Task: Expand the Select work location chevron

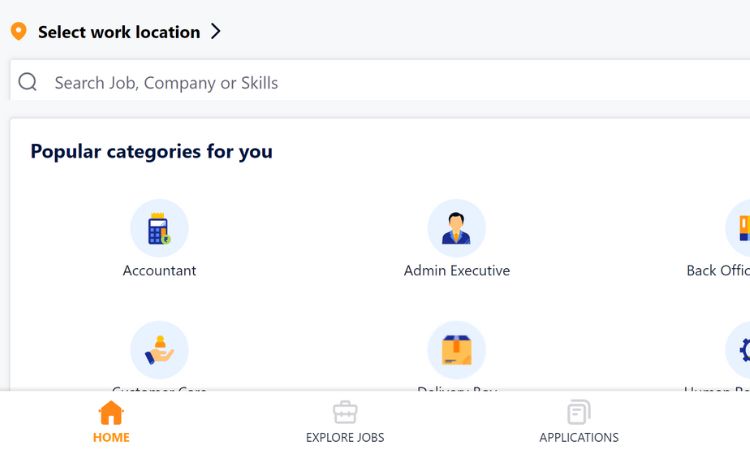Action: click(216, 32)
